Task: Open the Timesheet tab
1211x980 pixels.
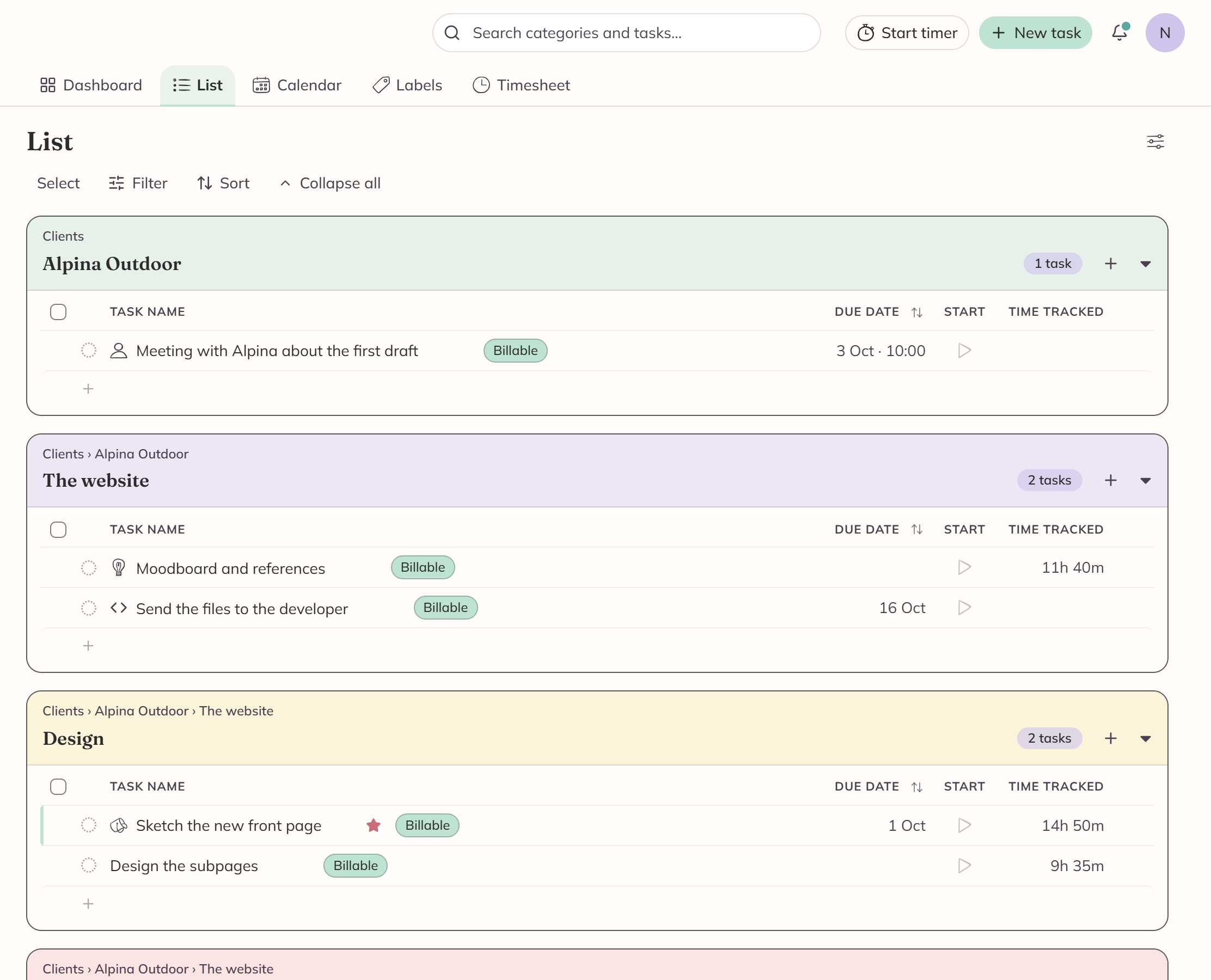Action: (x=521, y=85)
